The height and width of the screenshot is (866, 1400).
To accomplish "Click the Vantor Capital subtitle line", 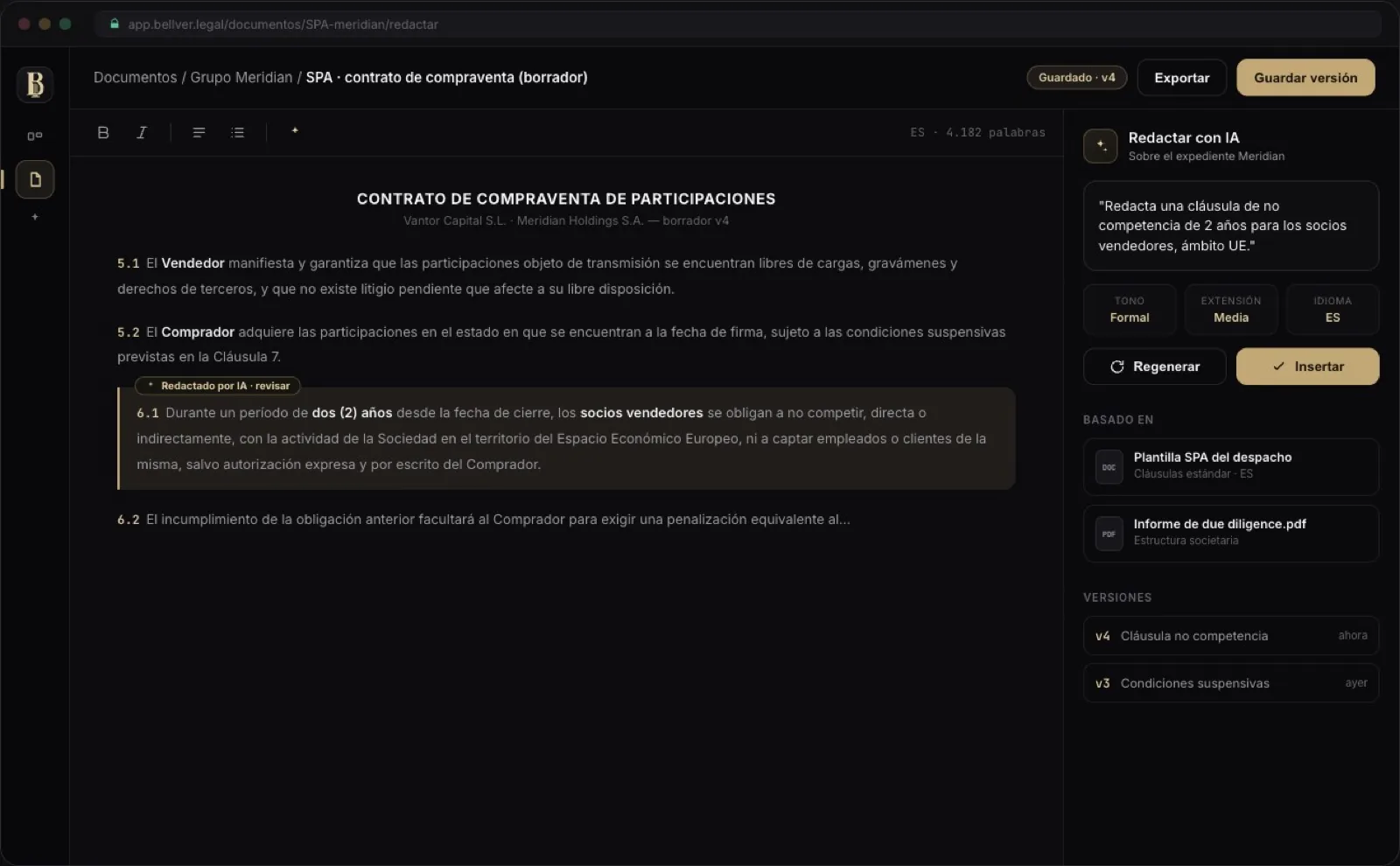I will point(566,220).
